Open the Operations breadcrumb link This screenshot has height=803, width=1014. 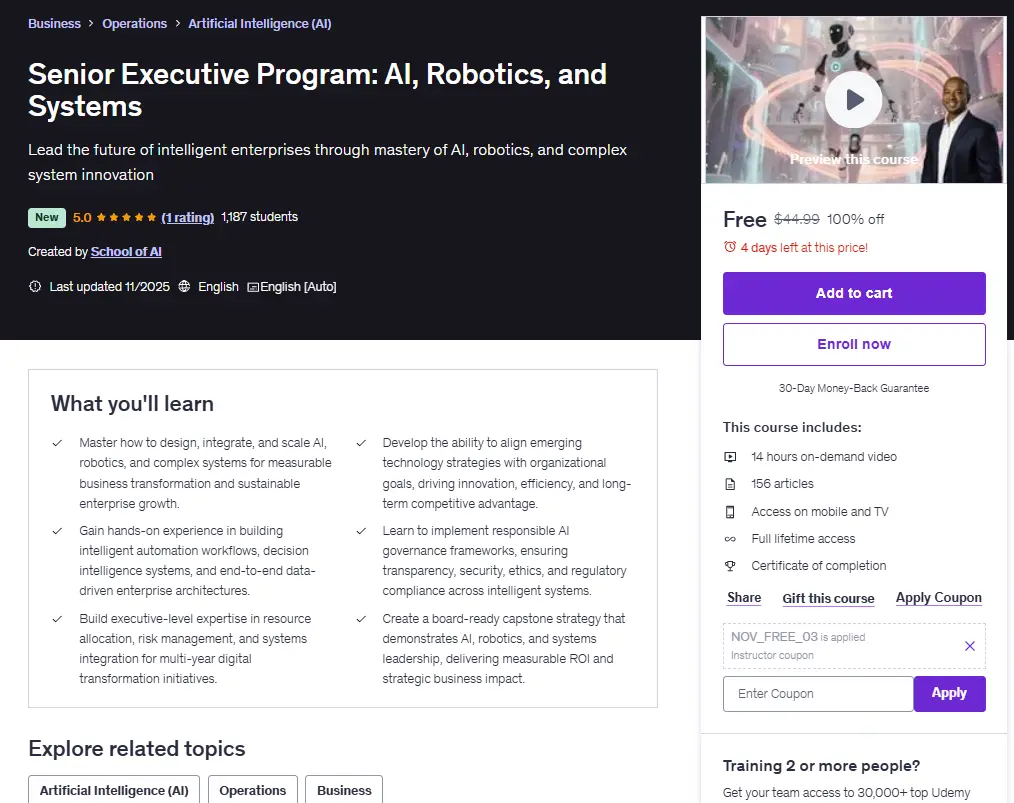(x=135, y=23)
